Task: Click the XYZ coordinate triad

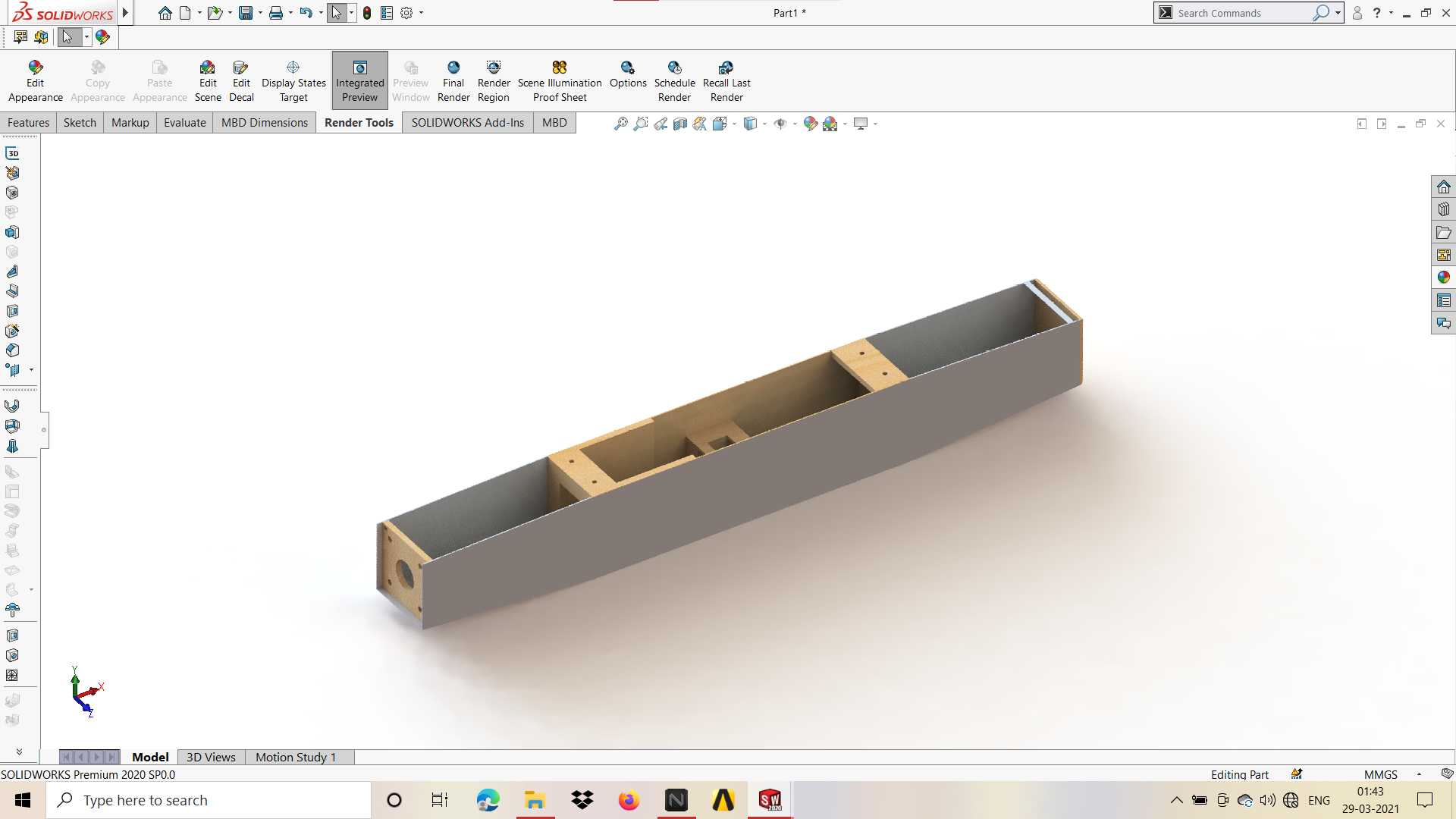Action: (x=86, y=692)
